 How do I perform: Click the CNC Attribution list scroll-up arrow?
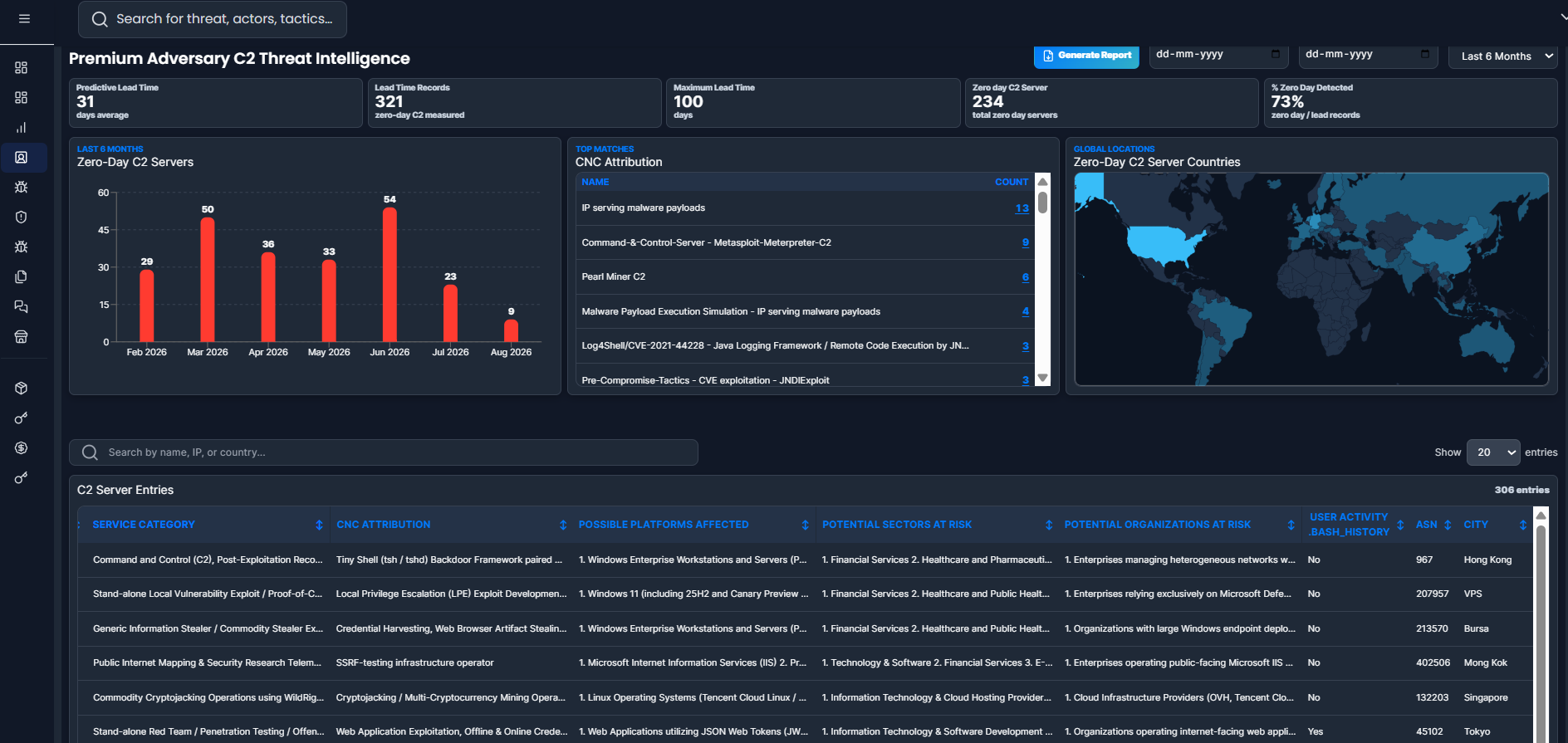1043,182
